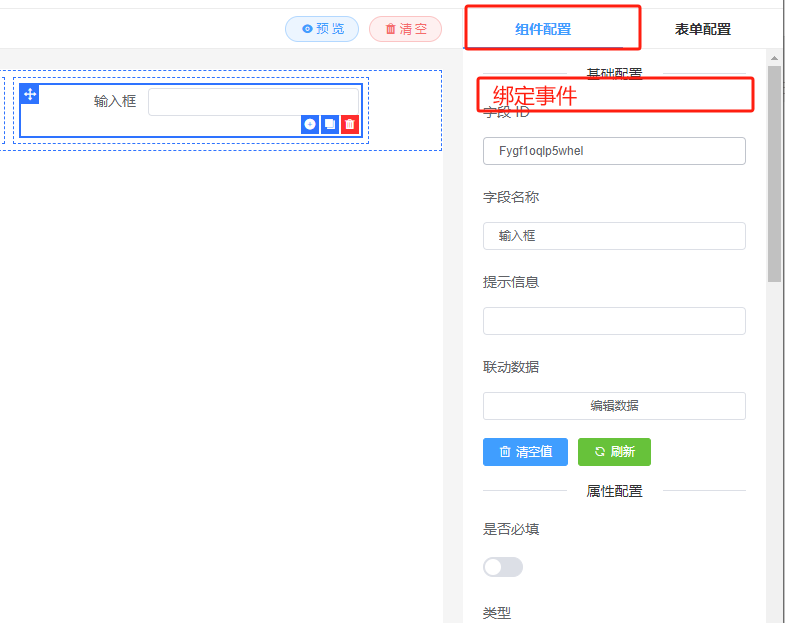Click the 联动数据 label

pos(511,367)
